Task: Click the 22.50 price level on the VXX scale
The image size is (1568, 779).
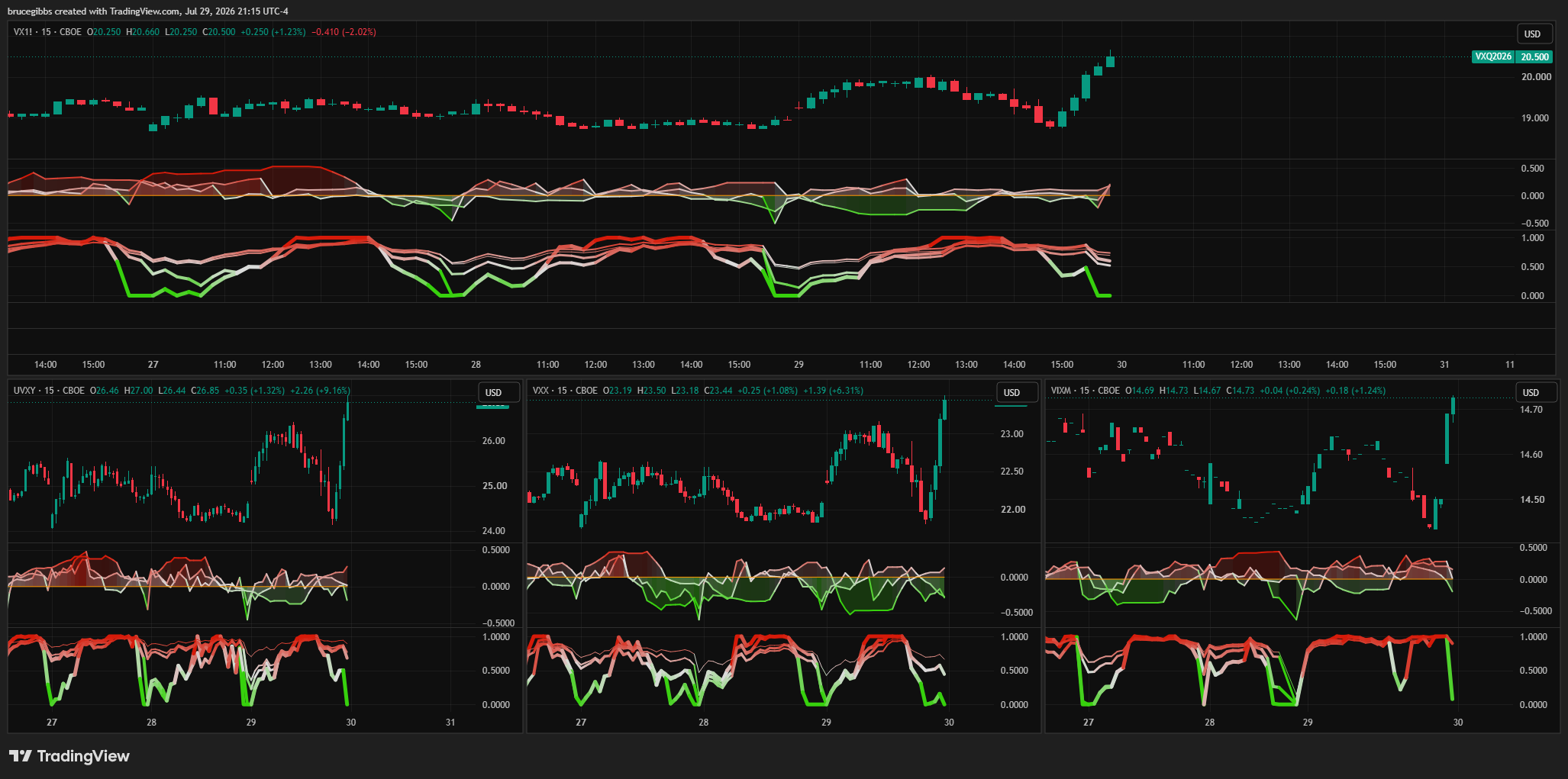Action: tap(1012, 472)
